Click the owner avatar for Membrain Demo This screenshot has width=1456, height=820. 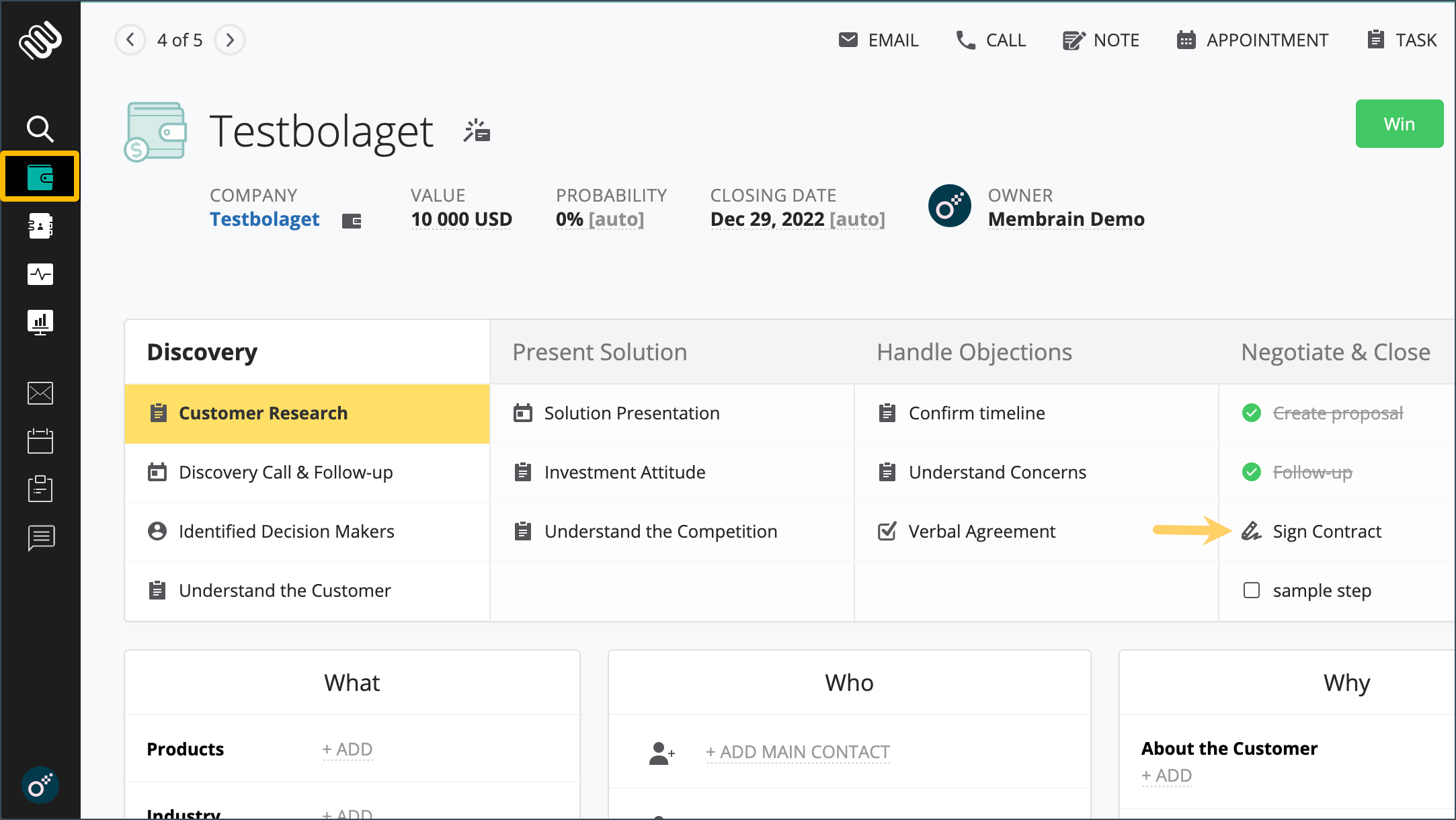[x=949, y=206]
